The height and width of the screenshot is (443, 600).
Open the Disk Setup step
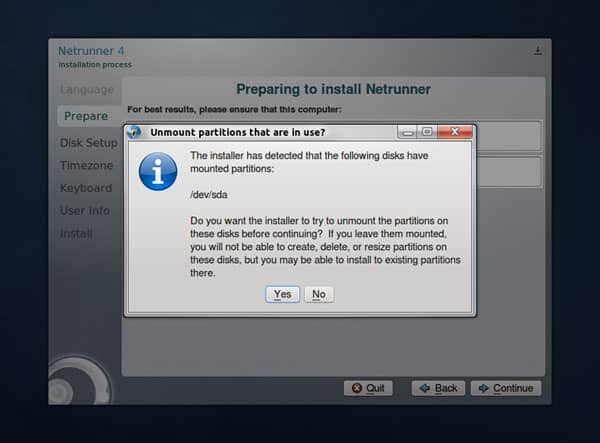pos(89,143)
